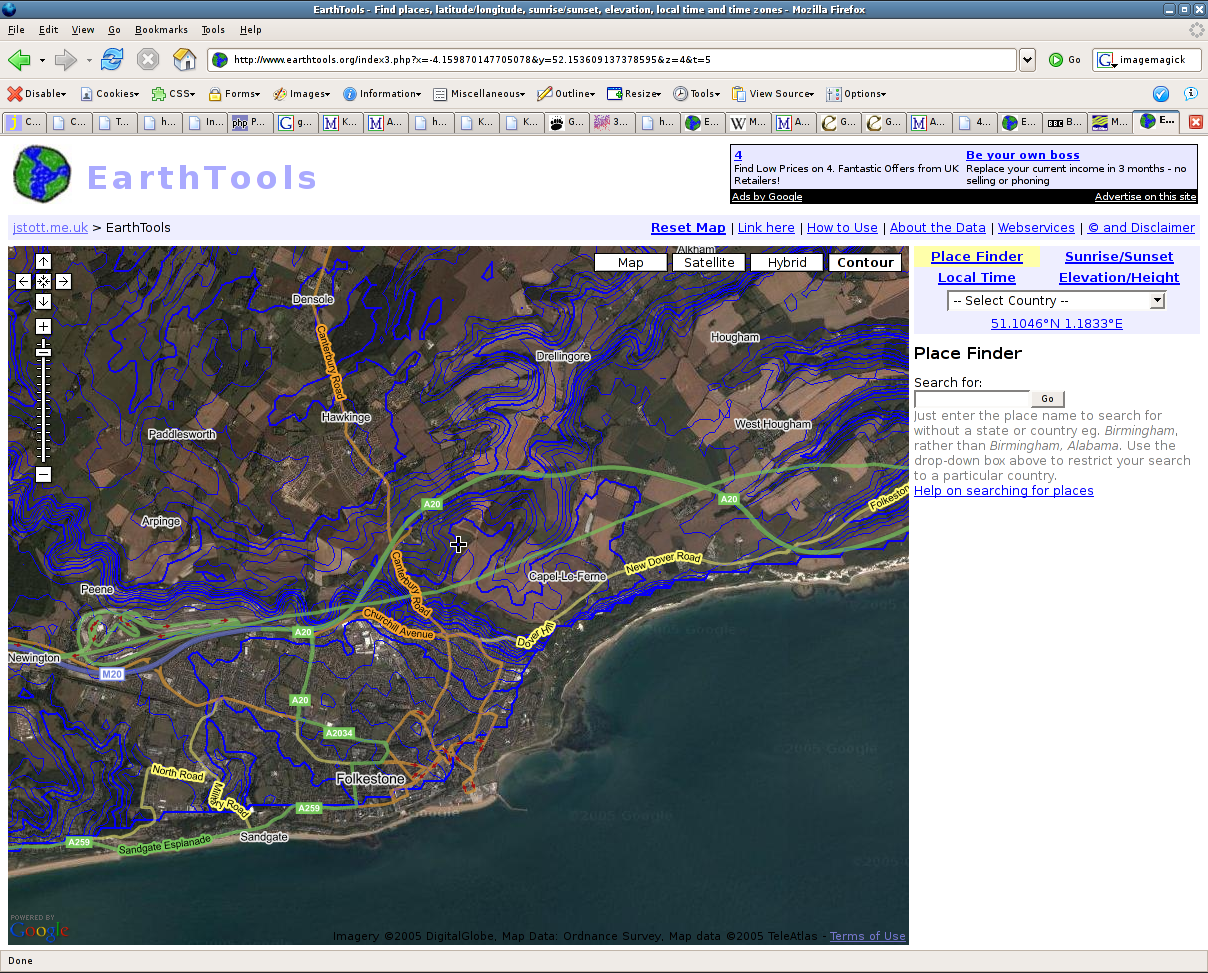
Task: Pan the map right with arrow button
Action: 63,282
